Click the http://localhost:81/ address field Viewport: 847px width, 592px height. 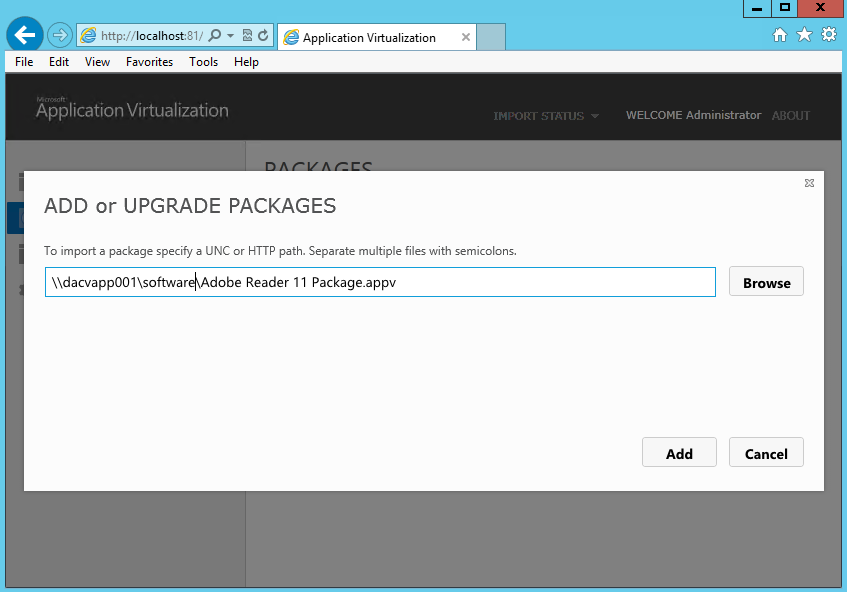click(152, 36)
